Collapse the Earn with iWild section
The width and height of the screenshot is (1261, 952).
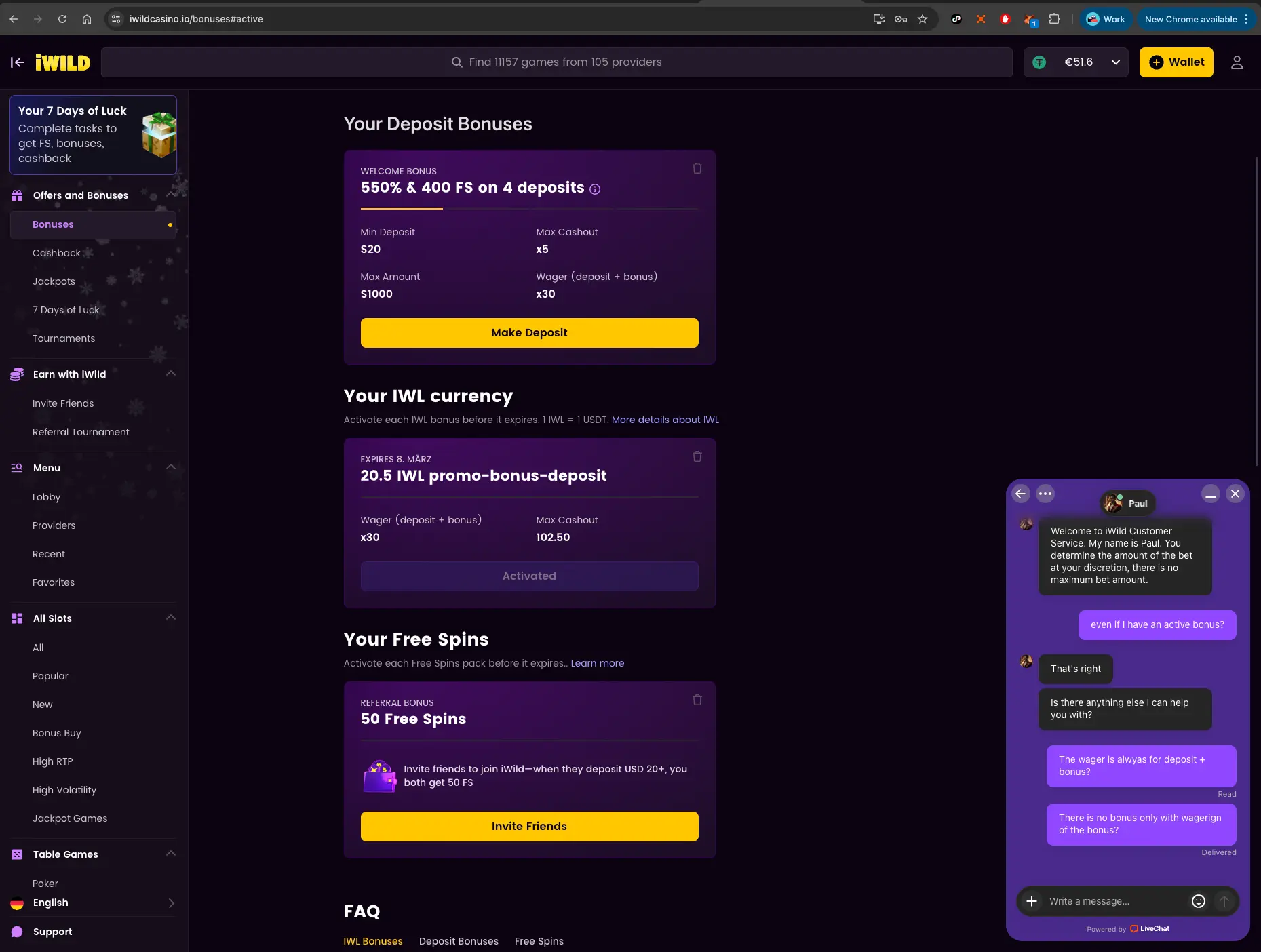pos(171,374)
